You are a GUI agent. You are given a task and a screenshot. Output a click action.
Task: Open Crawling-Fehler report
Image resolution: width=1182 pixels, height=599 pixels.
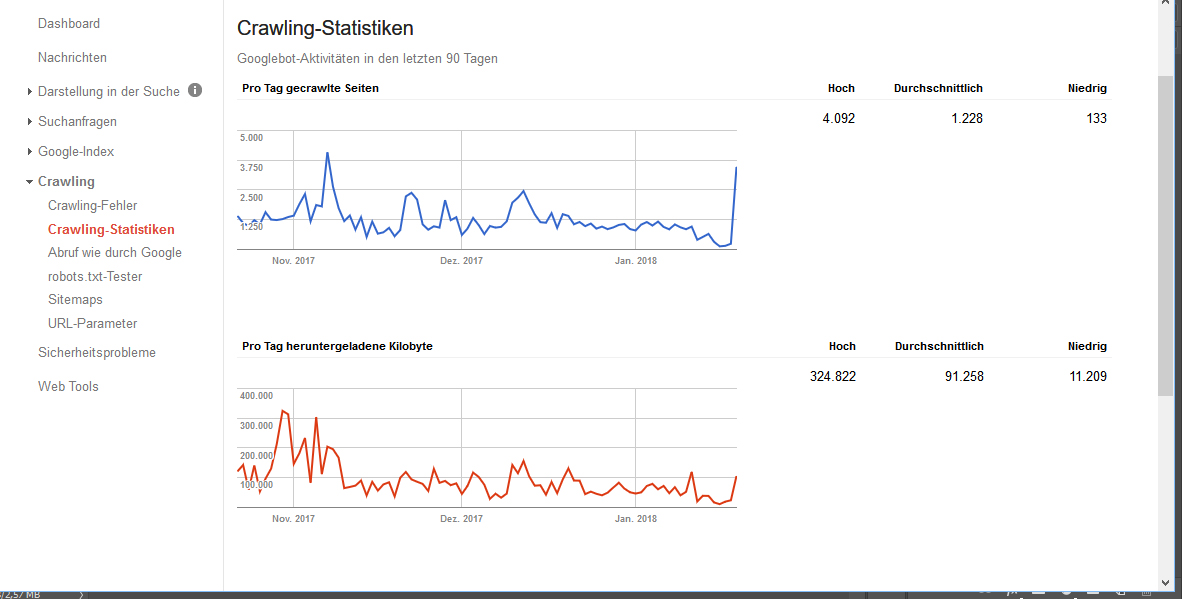[x=92, y=205]
